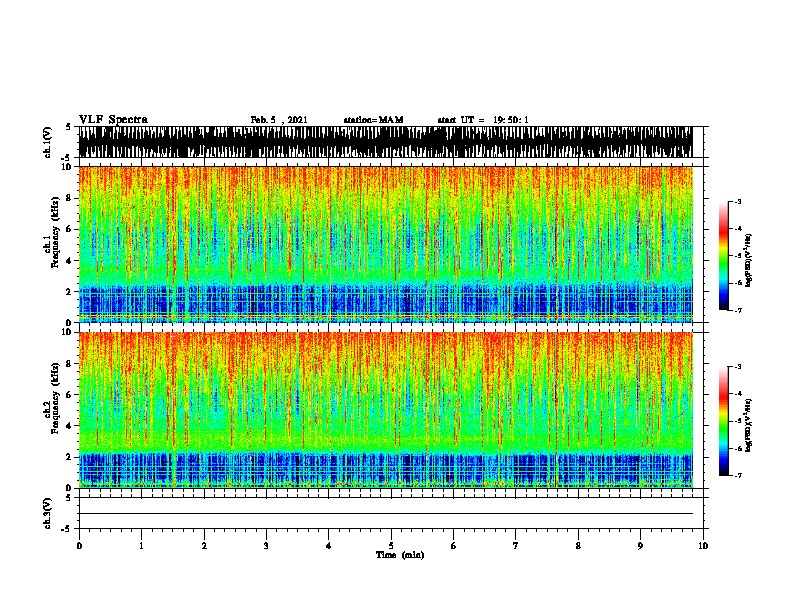Click the '8' kHz tick on ch.1 spectrogram
The height and width of the screenshot is (612, 792).
(70, 198)
